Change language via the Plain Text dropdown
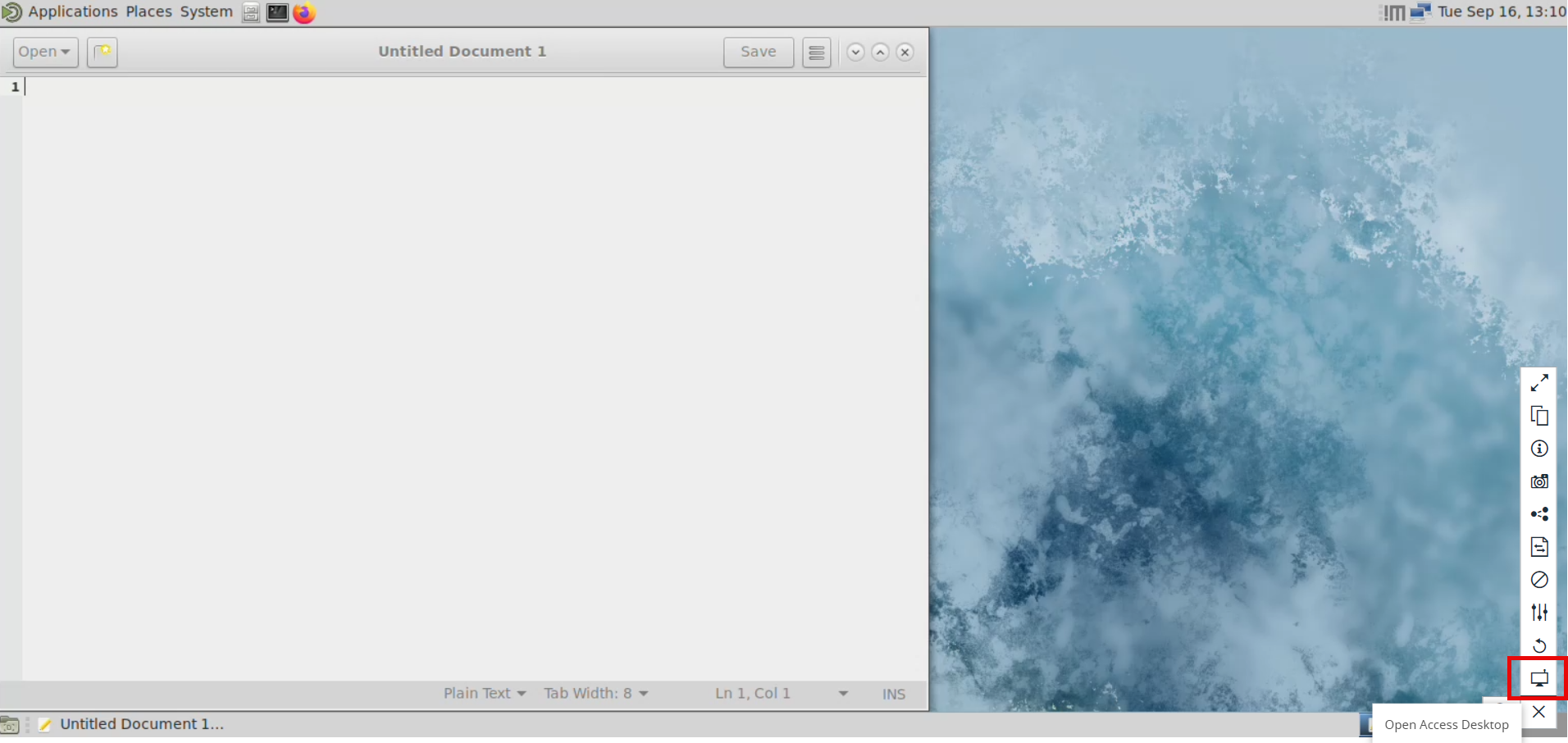The width and height of the screenshot is (1568, 743). coord(485,694)
